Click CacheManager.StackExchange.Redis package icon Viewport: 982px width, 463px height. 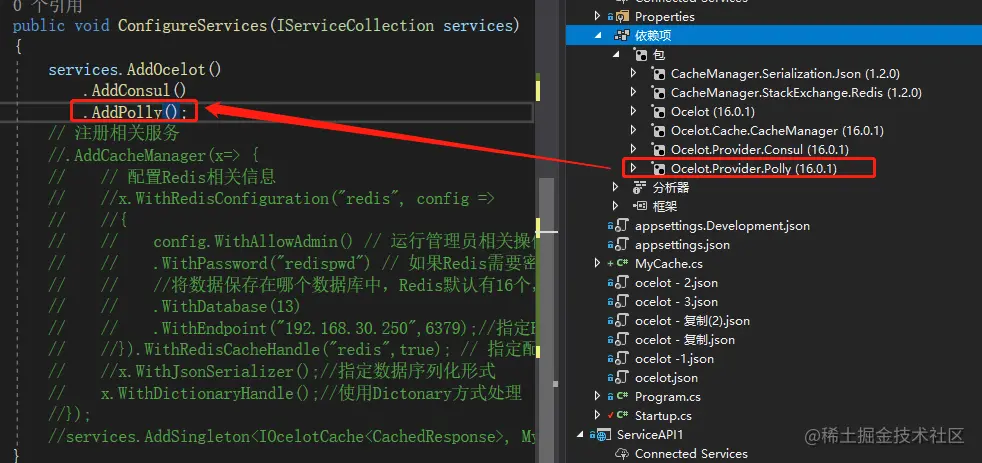pyautogui.click(x=658, y=93)
